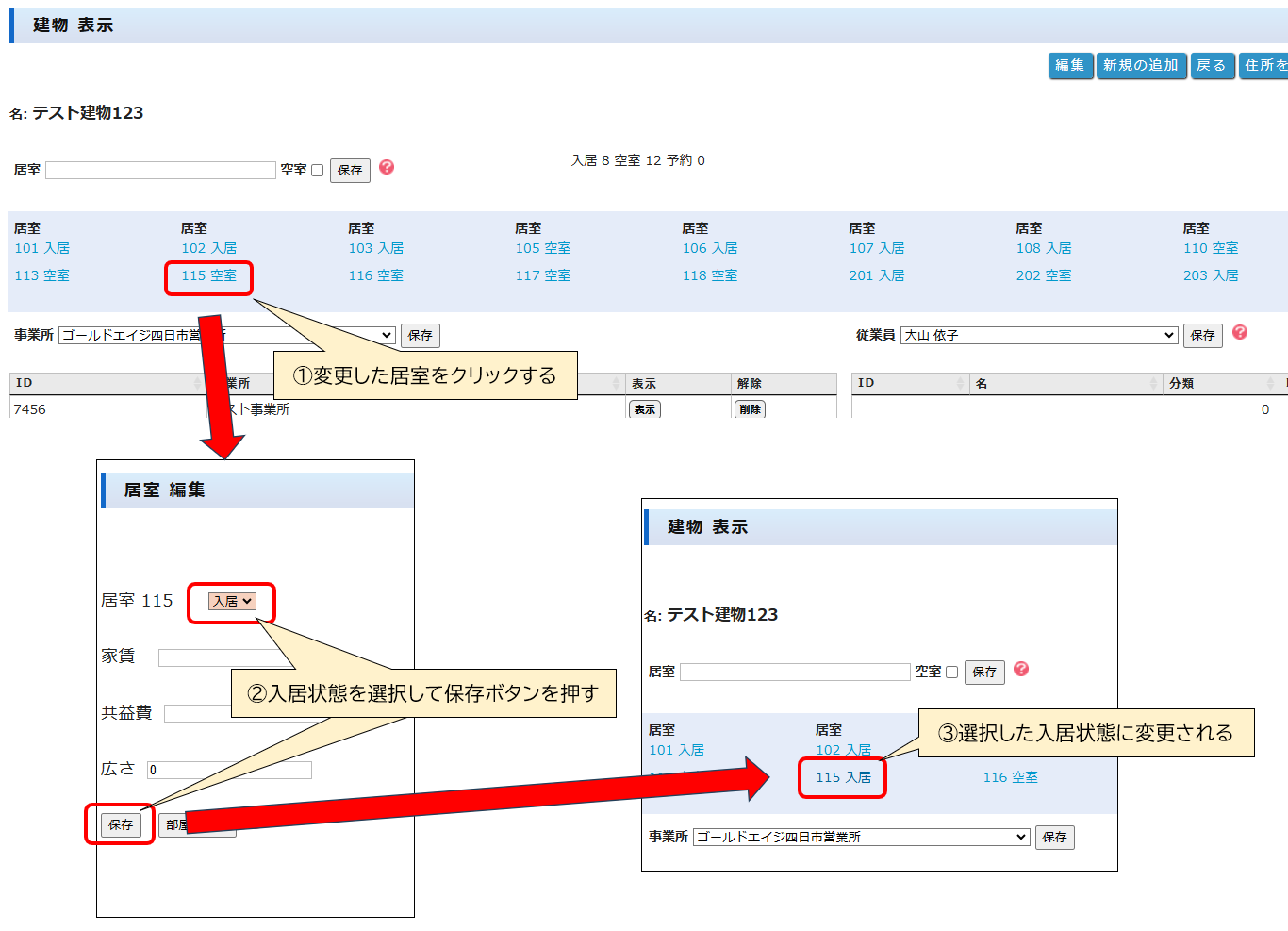
Task: Click the 家賃 input field
Action: (x=224, y=657)
